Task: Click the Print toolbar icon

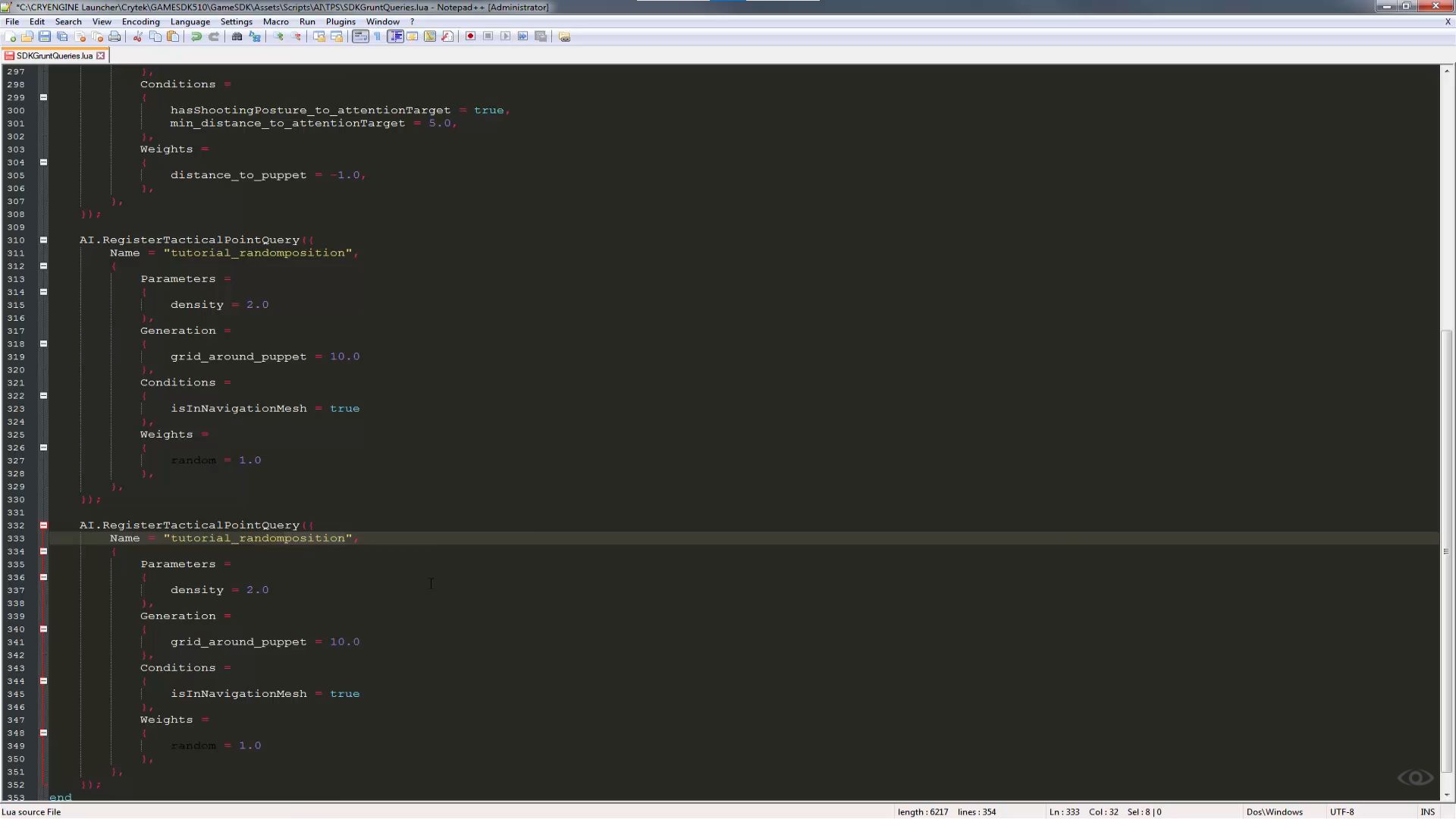Action: [115, 36]
